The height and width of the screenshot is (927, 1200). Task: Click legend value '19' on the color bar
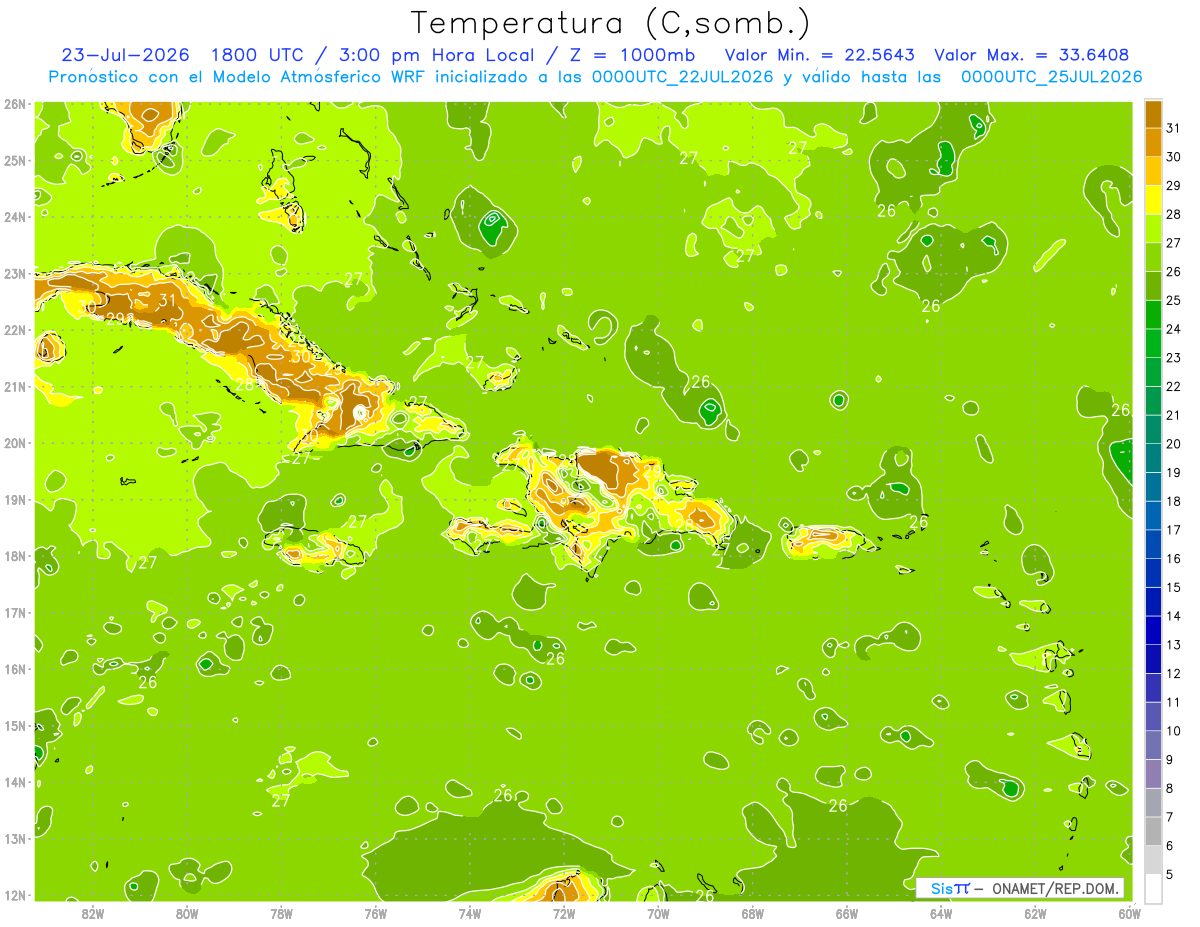click(x=1174, y=472)
